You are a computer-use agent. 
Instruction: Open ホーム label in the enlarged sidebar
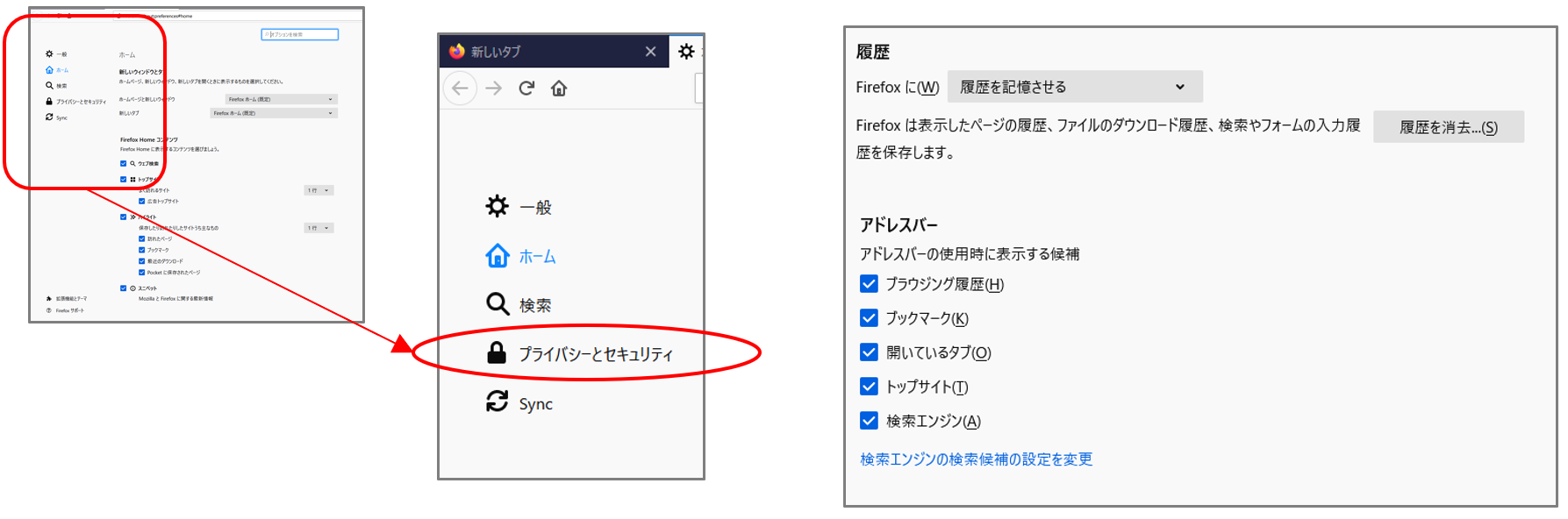tap(537, 257)
